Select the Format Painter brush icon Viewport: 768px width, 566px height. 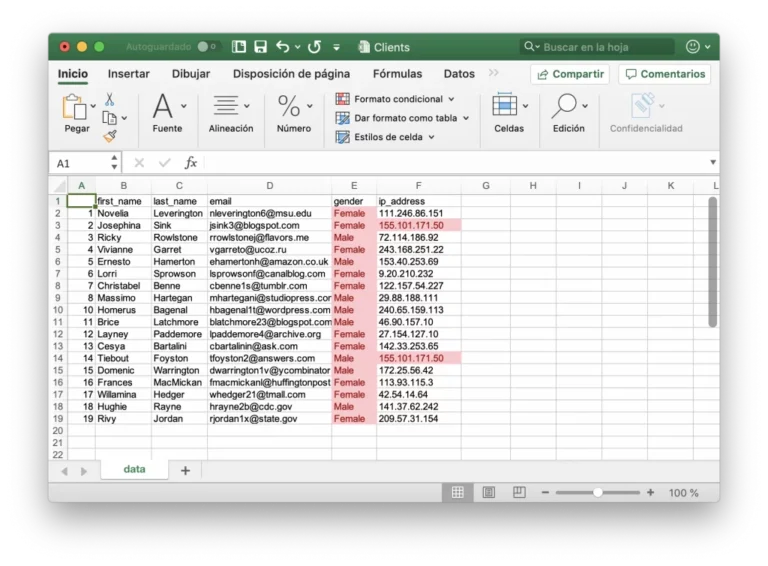(109, 136)
